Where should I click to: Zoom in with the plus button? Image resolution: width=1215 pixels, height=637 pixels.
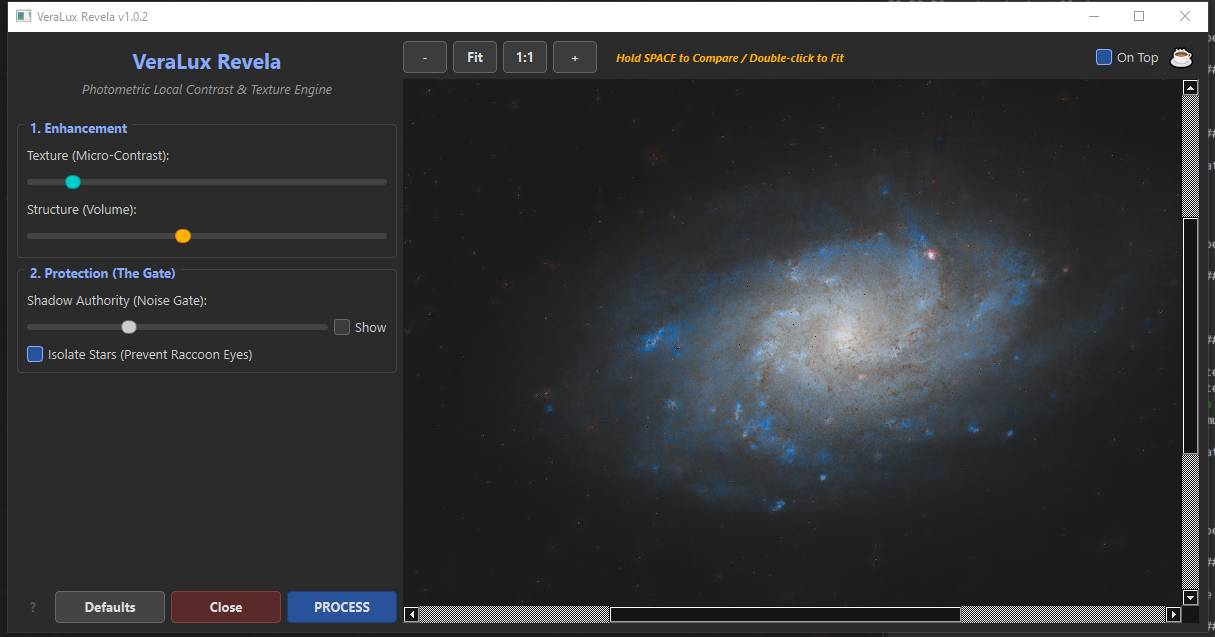pos(575,57)
